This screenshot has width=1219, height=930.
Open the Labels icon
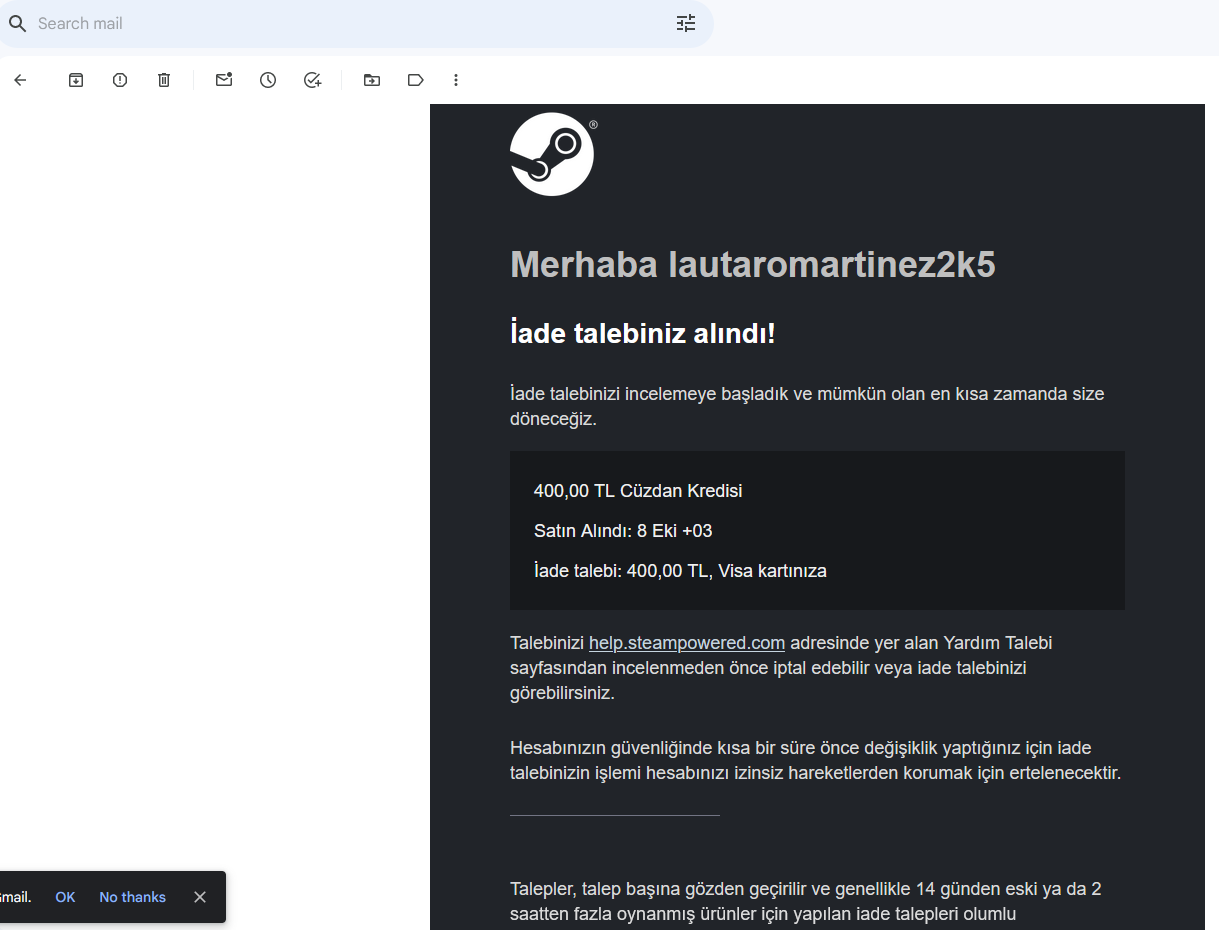pos(416,80)
